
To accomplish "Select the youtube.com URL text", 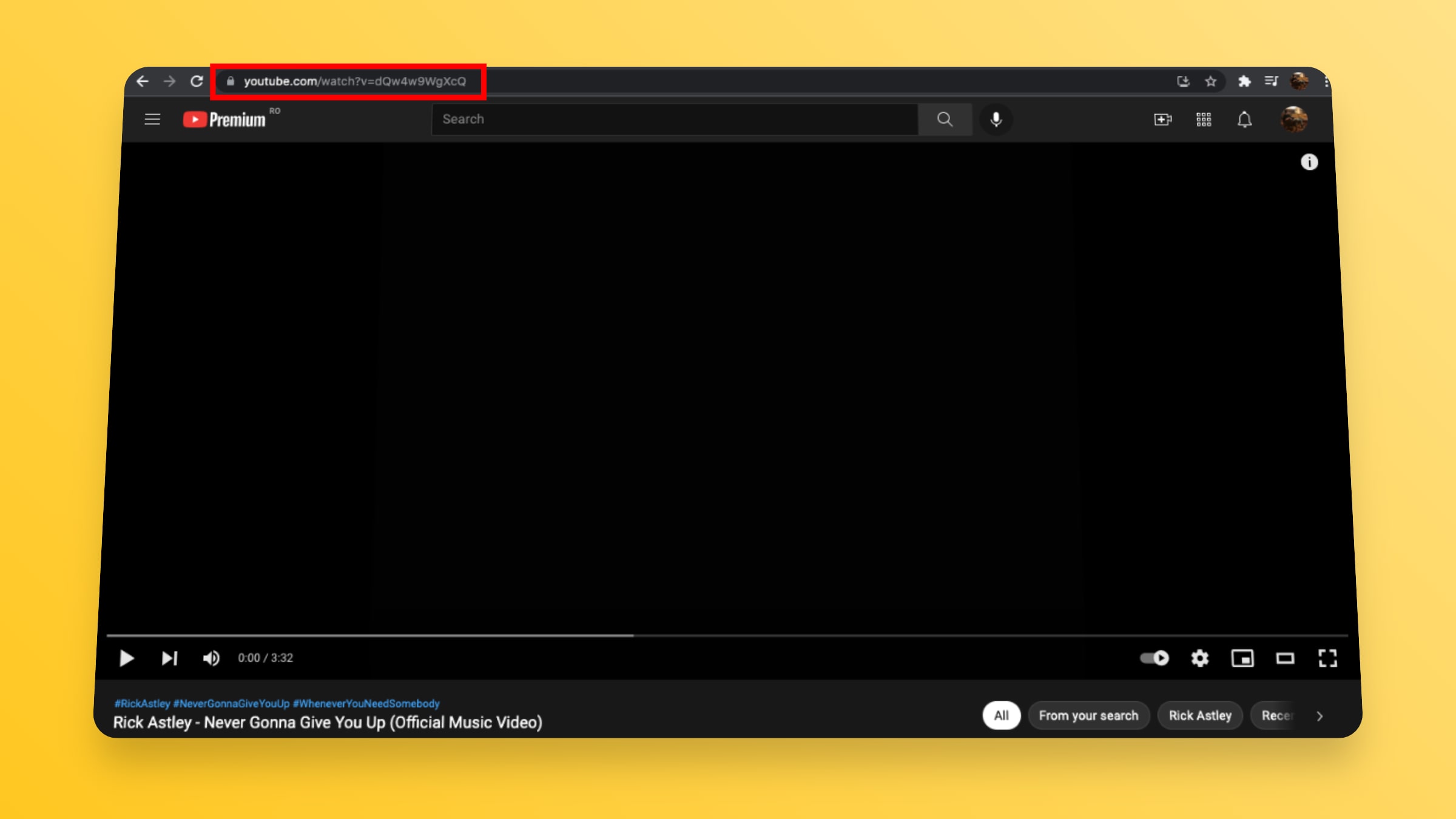I will [x=355, y=81].
